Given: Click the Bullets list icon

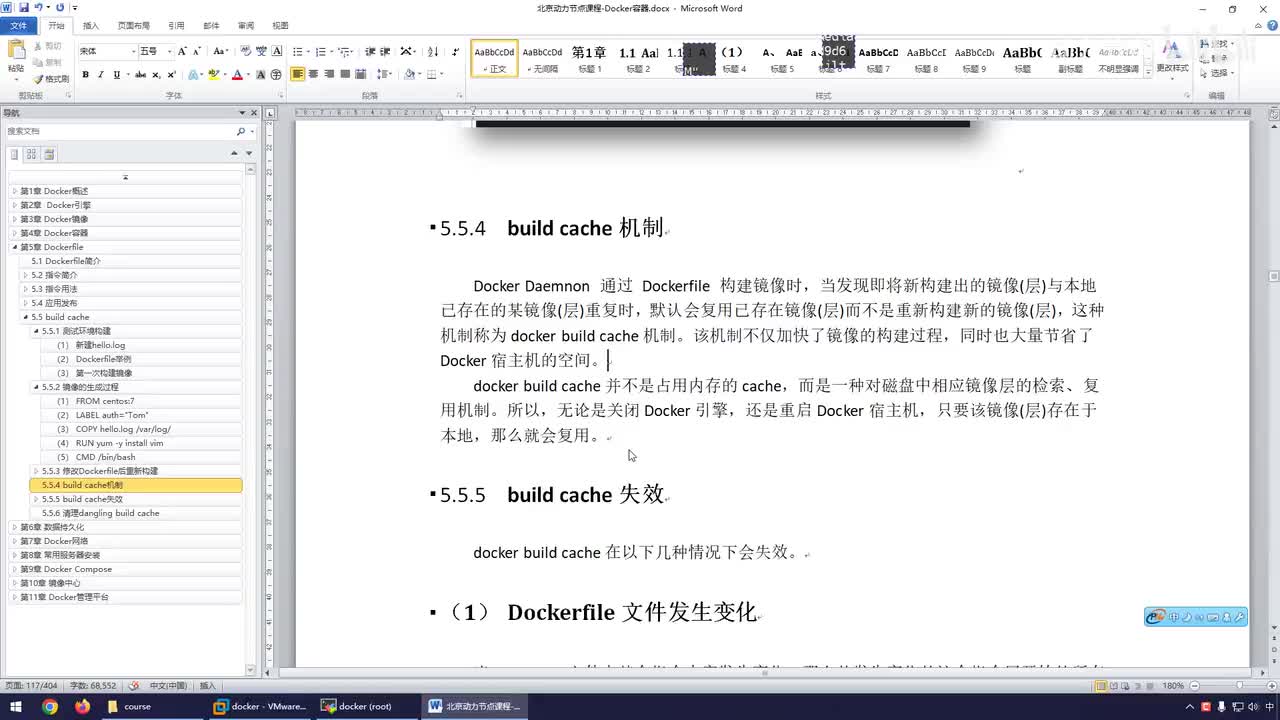Looking at the screenshot, I should [x=300, y=51].
